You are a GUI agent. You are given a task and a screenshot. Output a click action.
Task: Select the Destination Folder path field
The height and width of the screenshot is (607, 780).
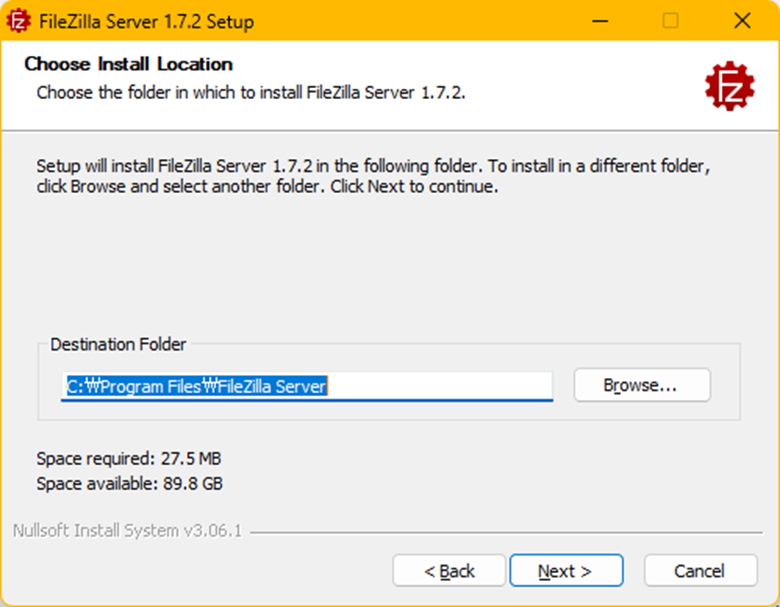tap(306, 386)
